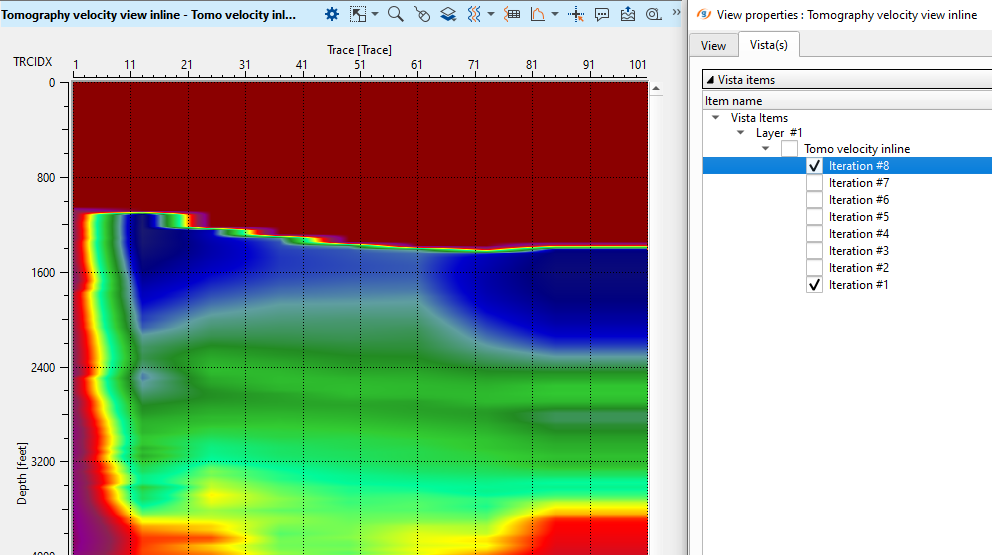Switch to the View tab

[x=713, y=45]
